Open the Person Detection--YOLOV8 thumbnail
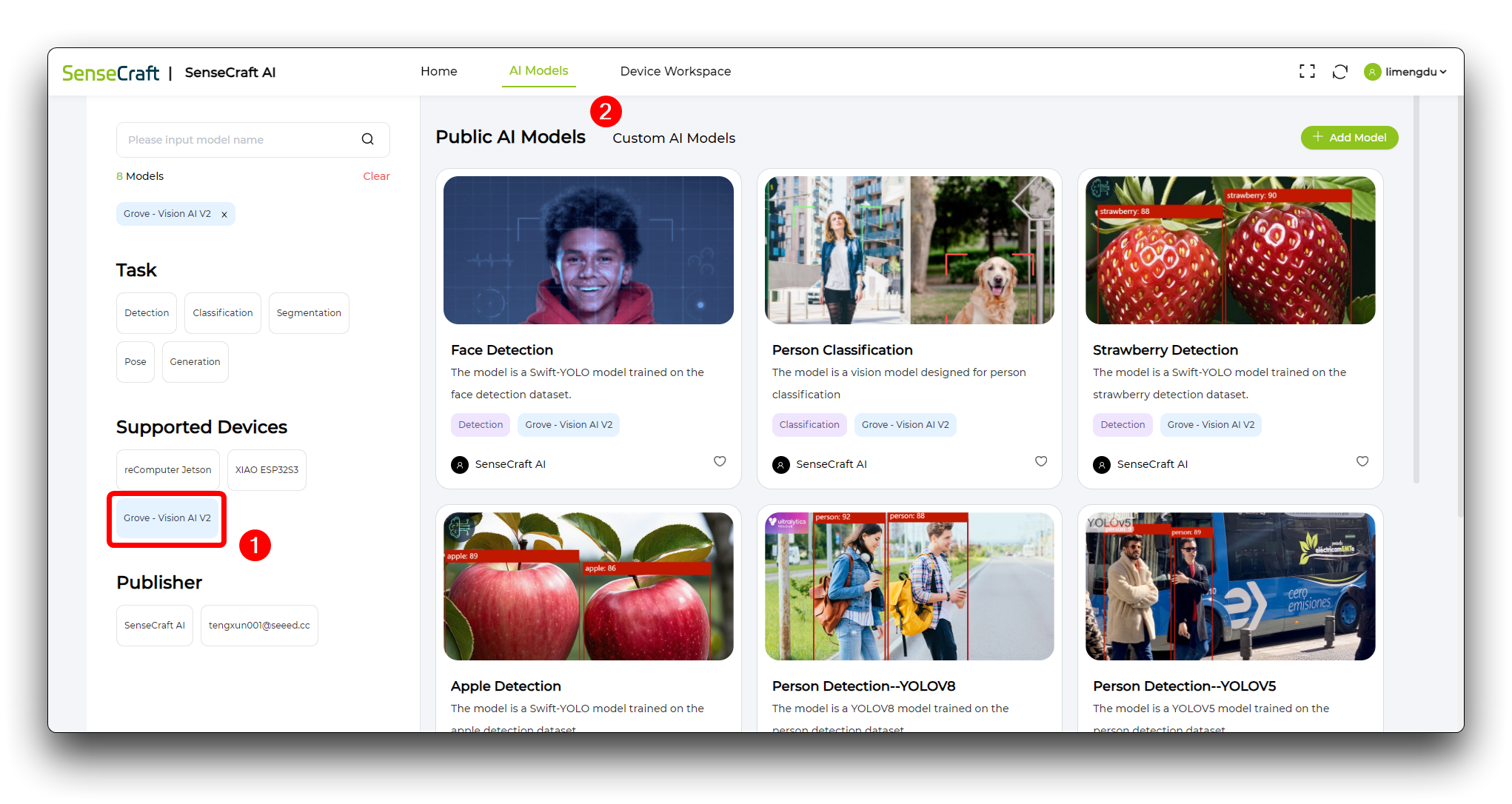This screenshot has height=804, width=1512. (909, 586)
